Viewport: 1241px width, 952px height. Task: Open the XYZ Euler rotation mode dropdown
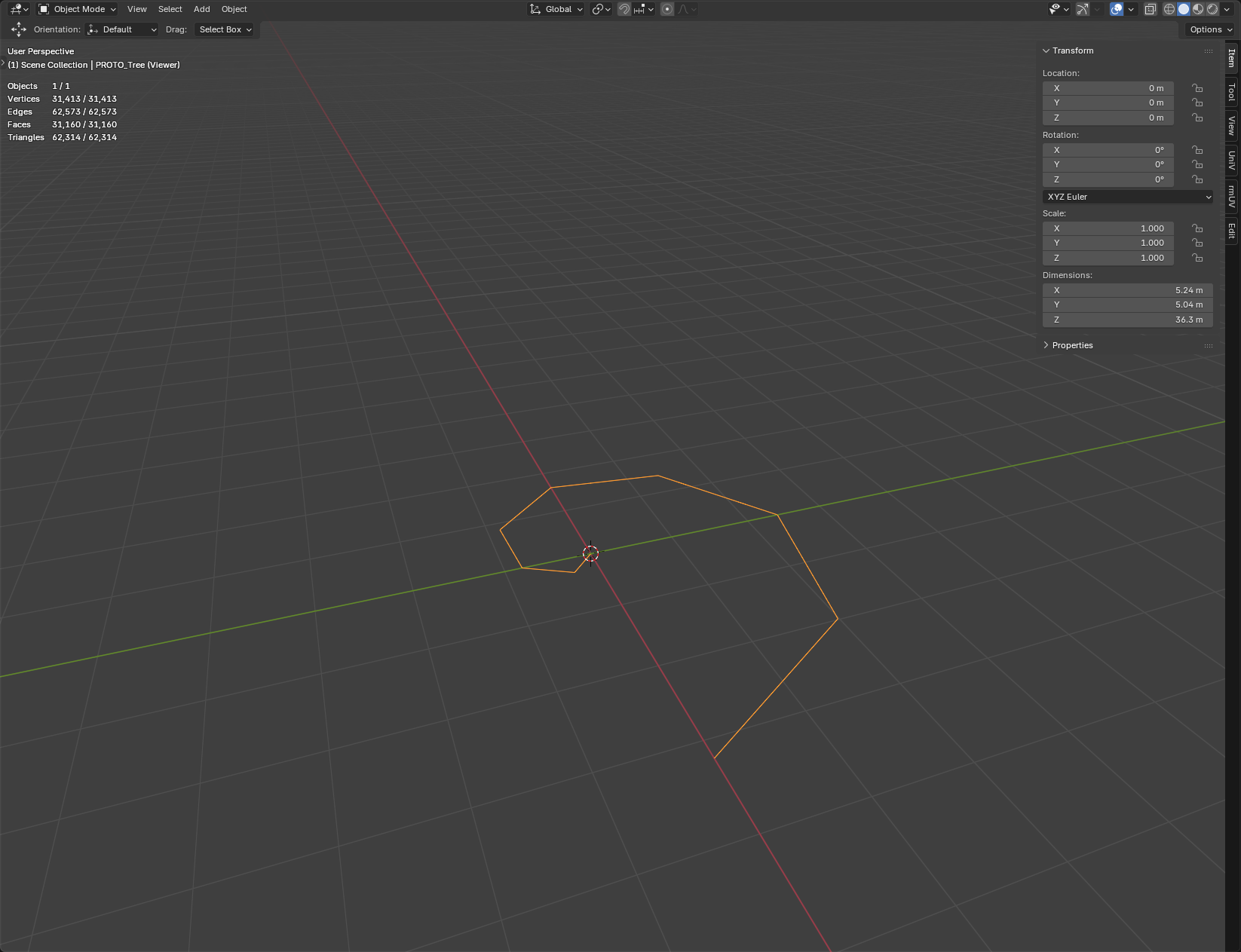(x=1128, y=197)
